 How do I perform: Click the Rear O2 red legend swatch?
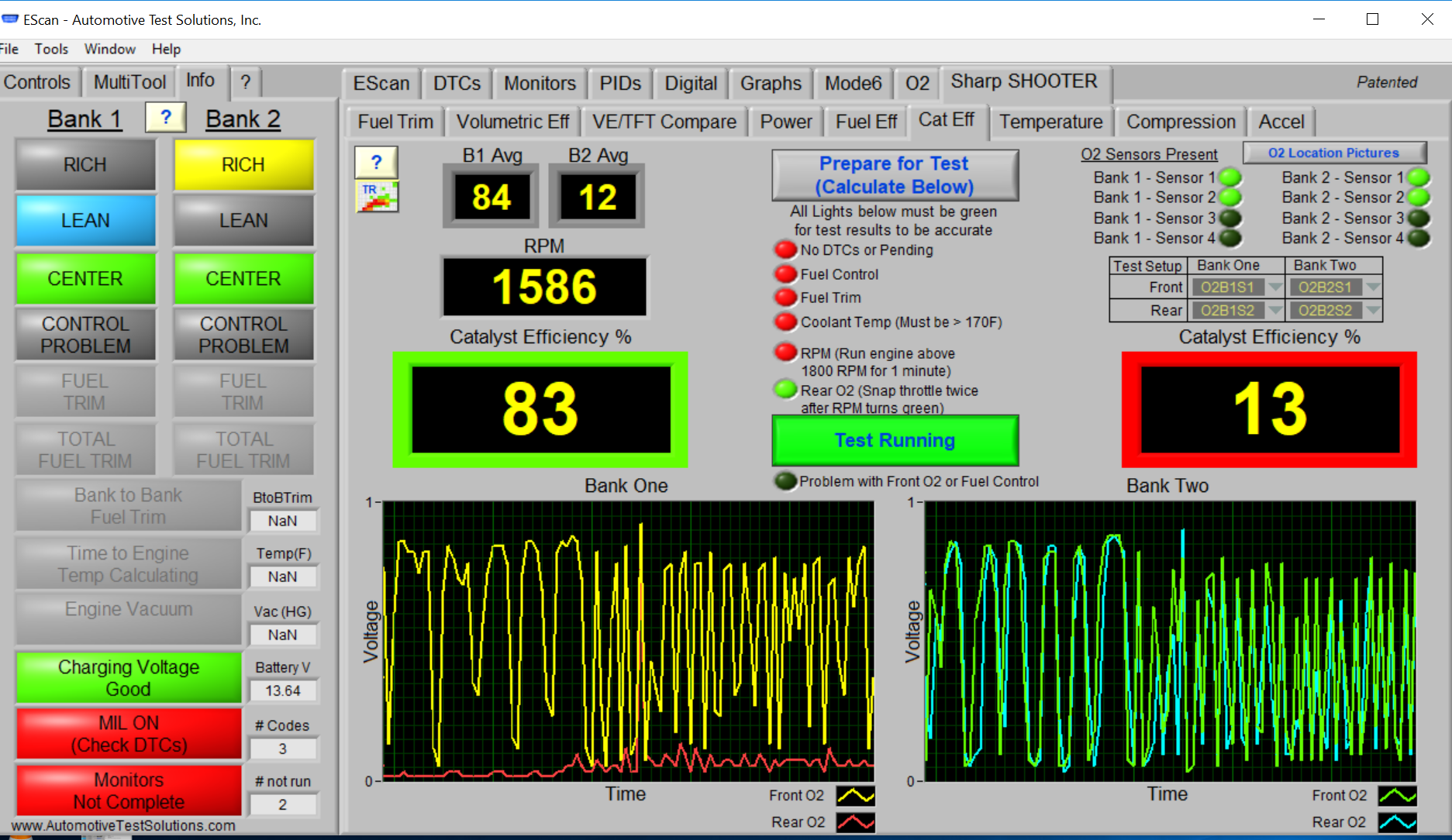click(856, 822)
